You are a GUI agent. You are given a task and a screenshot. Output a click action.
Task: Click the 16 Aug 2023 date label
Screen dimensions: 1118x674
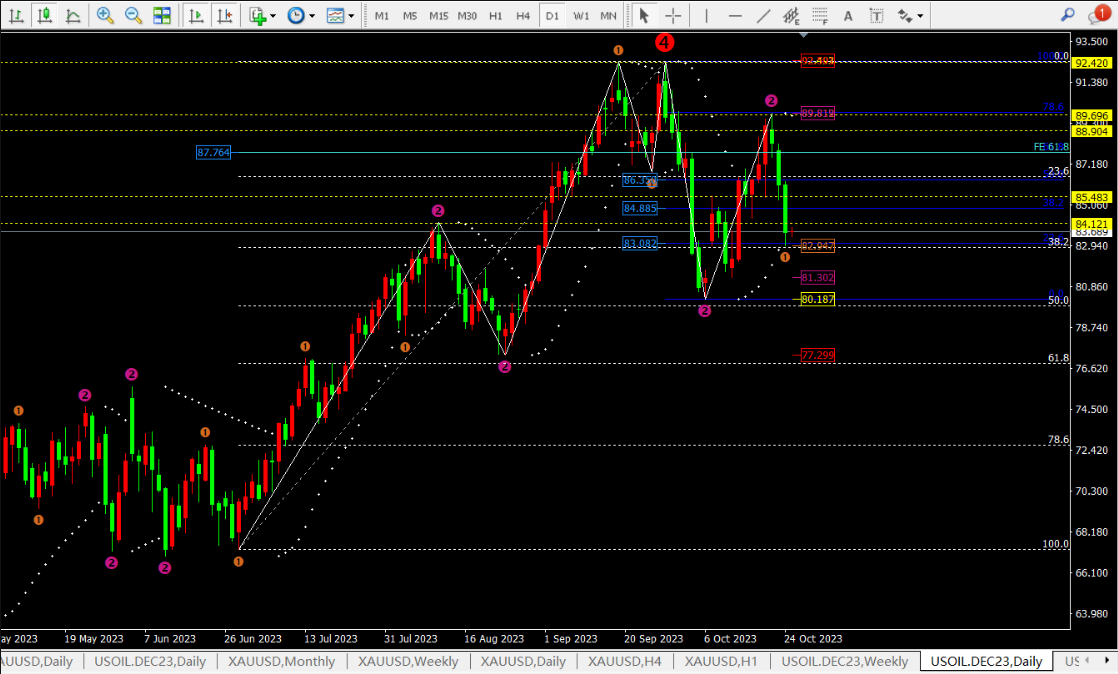494,638
